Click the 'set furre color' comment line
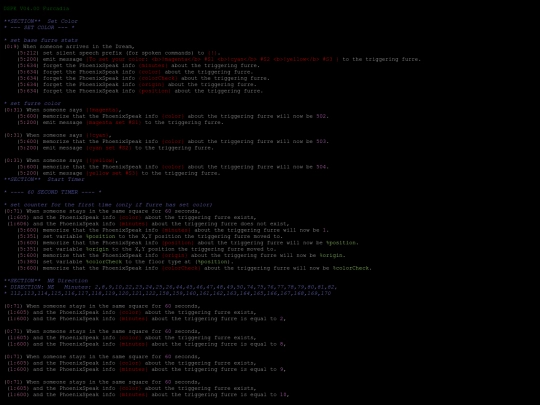 (x=32, y=103)
